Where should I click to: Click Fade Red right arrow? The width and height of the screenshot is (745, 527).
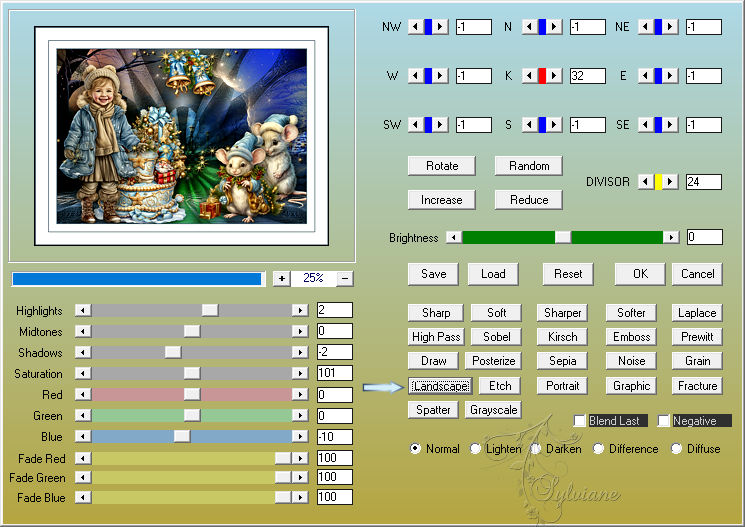coord(300,458)
